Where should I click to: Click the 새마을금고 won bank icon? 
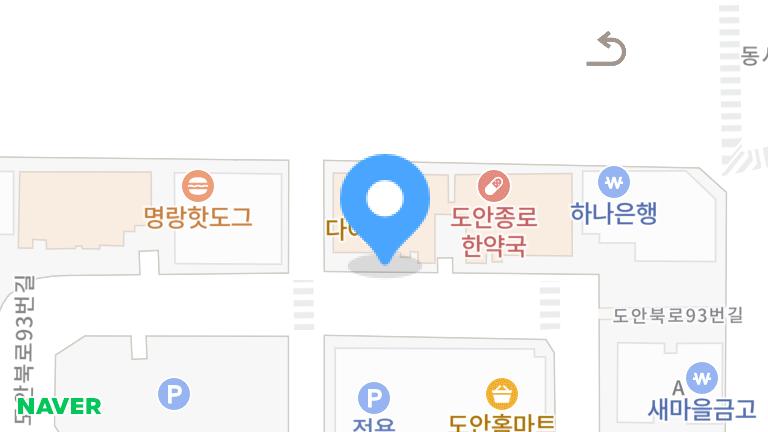click(x=702, y=378)
